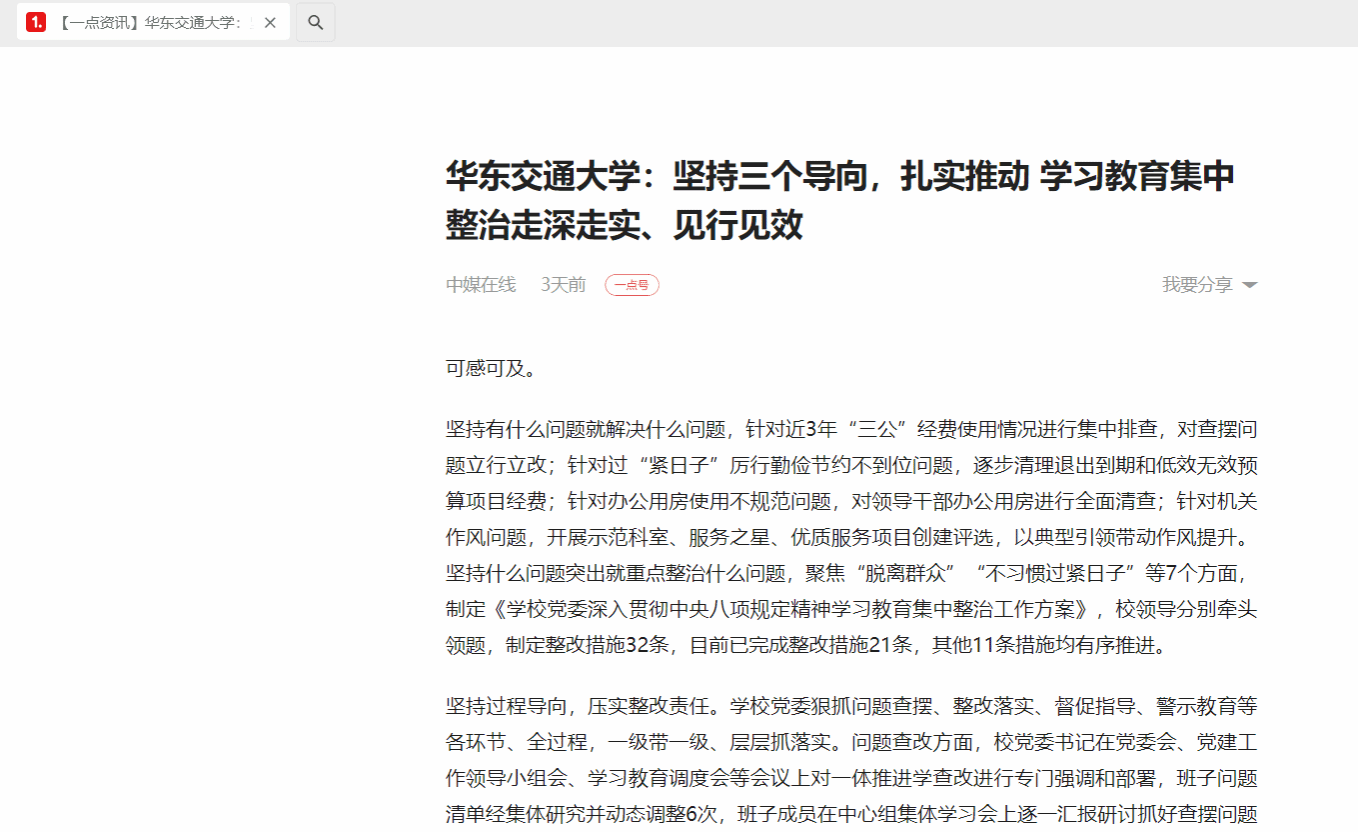Image resolution: width=1358 pixels, height=832 pixels.
Task: Select the 【一点资讯】华东交通大学 tab title
Action: pos(150,22)
